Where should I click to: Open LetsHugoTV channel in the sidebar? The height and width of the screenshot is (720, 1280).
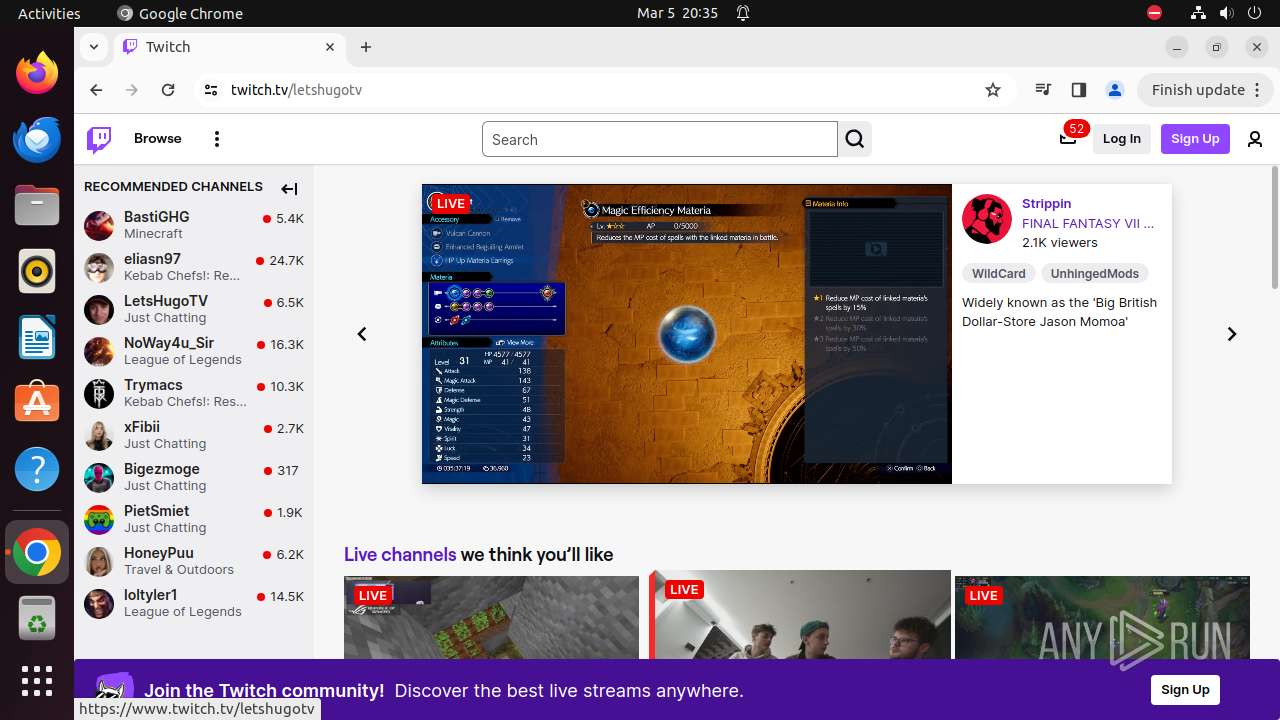(x=194, y=309)
